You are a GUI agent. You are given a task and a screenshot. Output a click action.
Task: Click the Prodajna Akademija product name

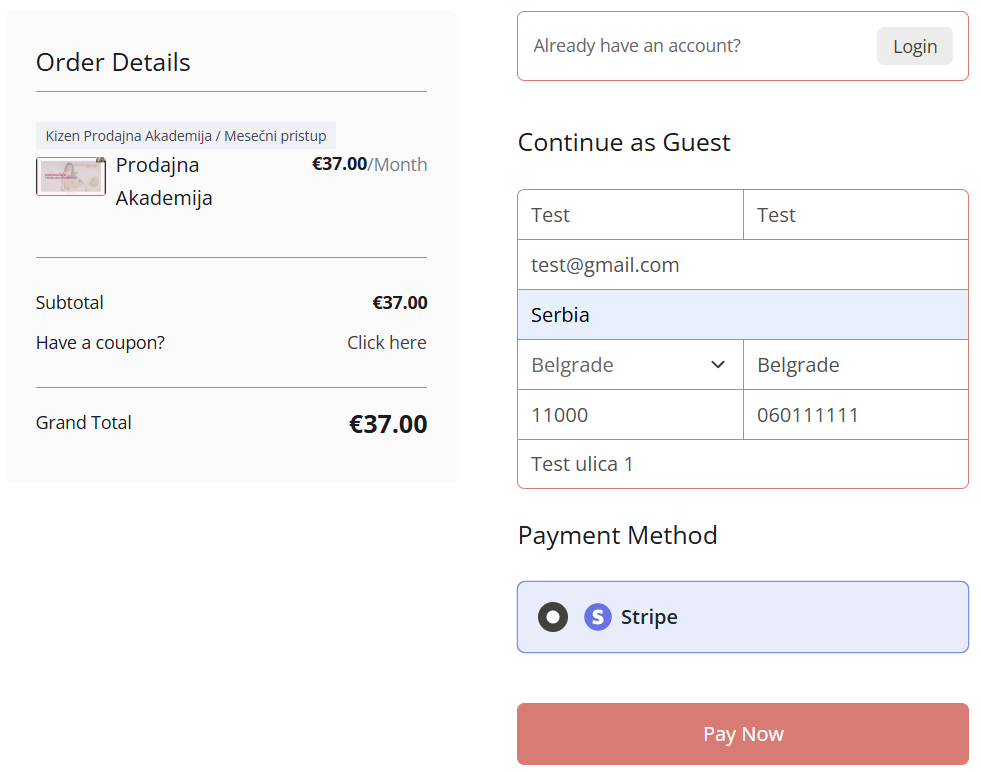(164, 181)
